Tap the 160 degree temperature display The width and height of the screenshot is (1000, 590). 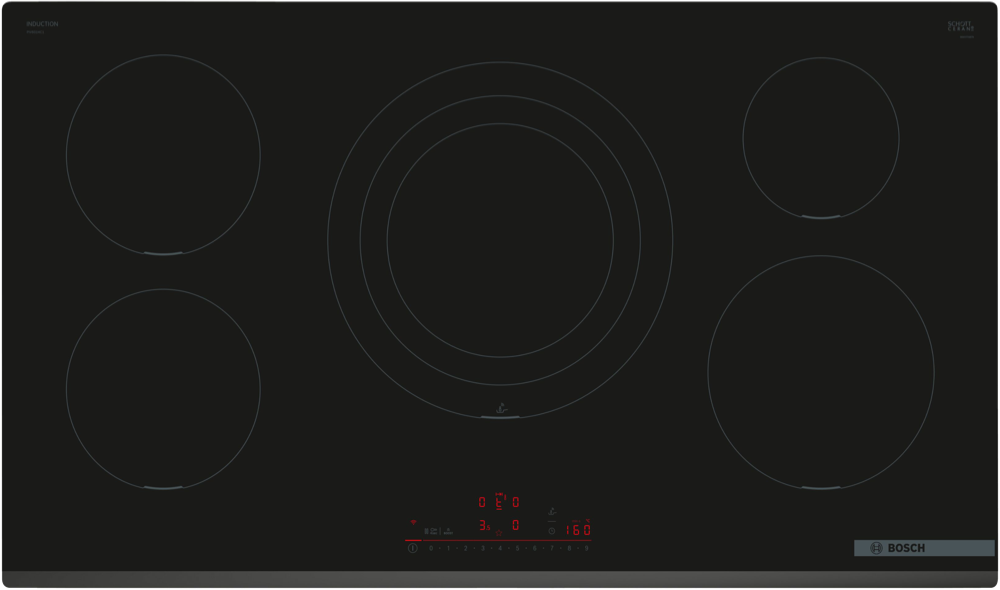(x=579, y=530)
